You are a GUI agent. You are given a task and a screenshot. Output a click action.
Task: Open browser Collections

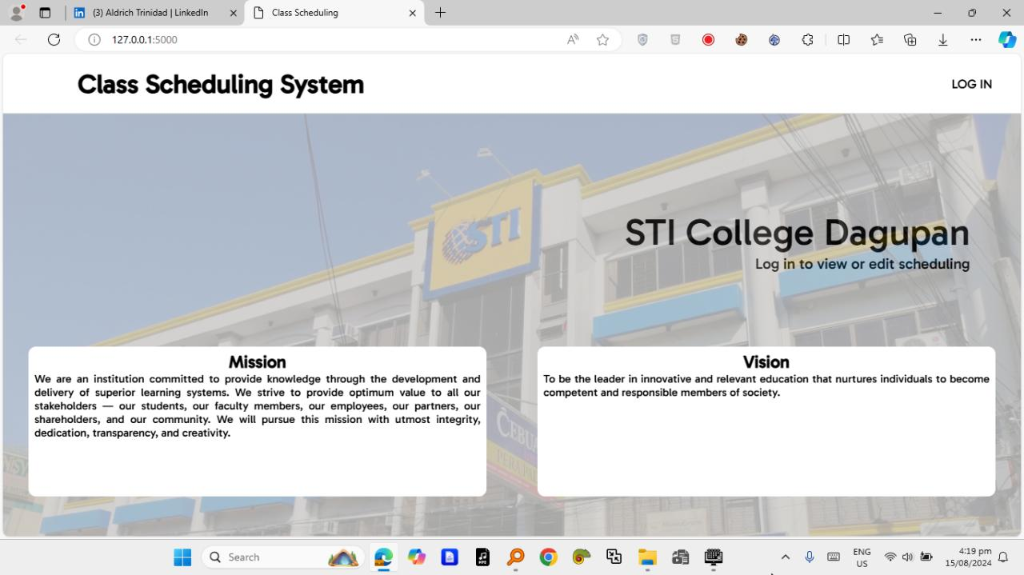click(x=910, y=40)
